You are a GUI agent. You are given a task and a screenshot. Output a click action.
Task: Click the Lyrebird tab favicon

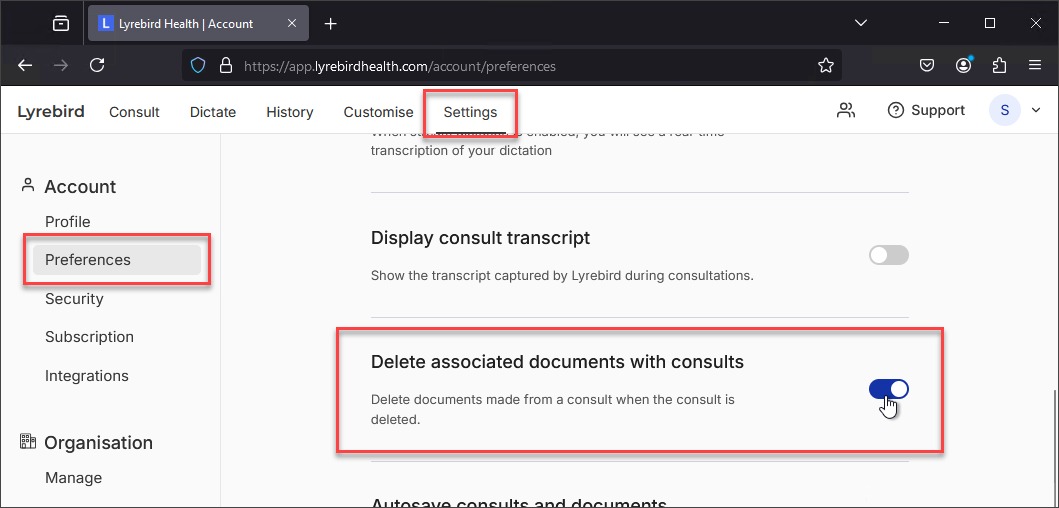tap(105, 24)
